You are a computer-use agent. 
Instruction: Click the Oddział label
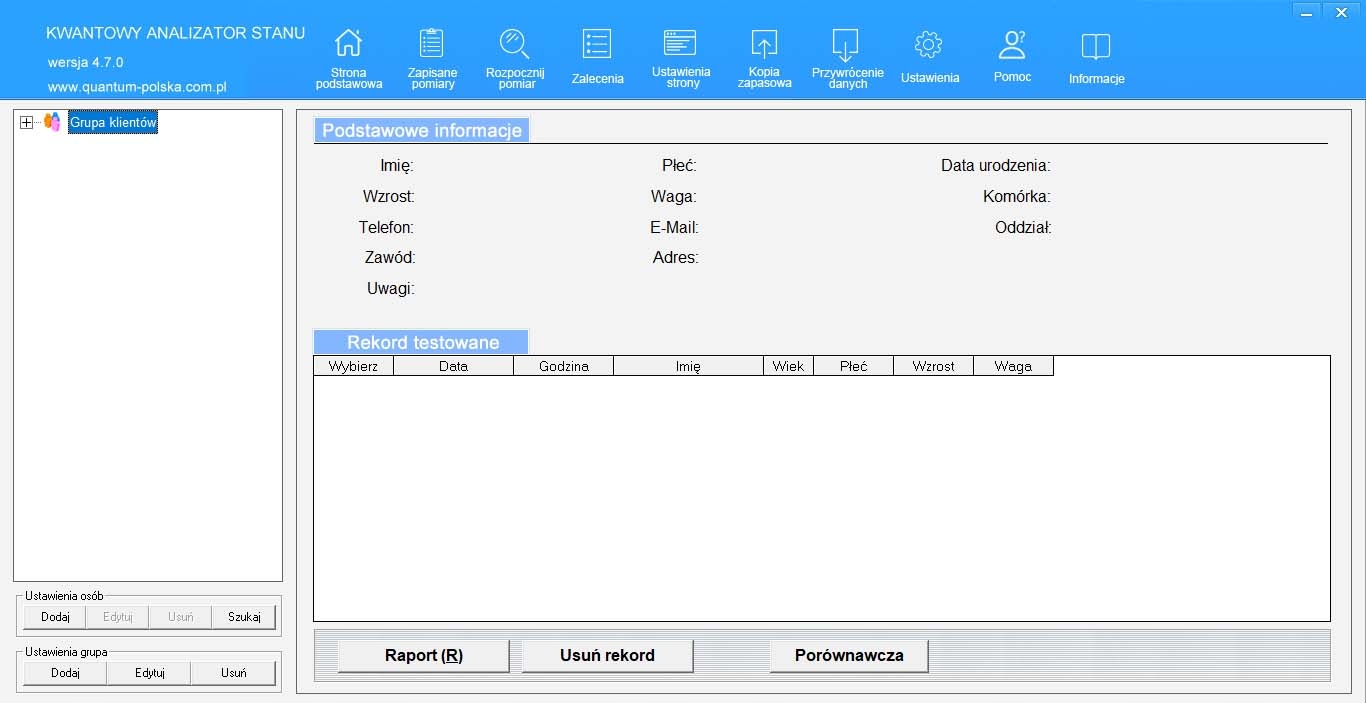[x=1023, y=228]
